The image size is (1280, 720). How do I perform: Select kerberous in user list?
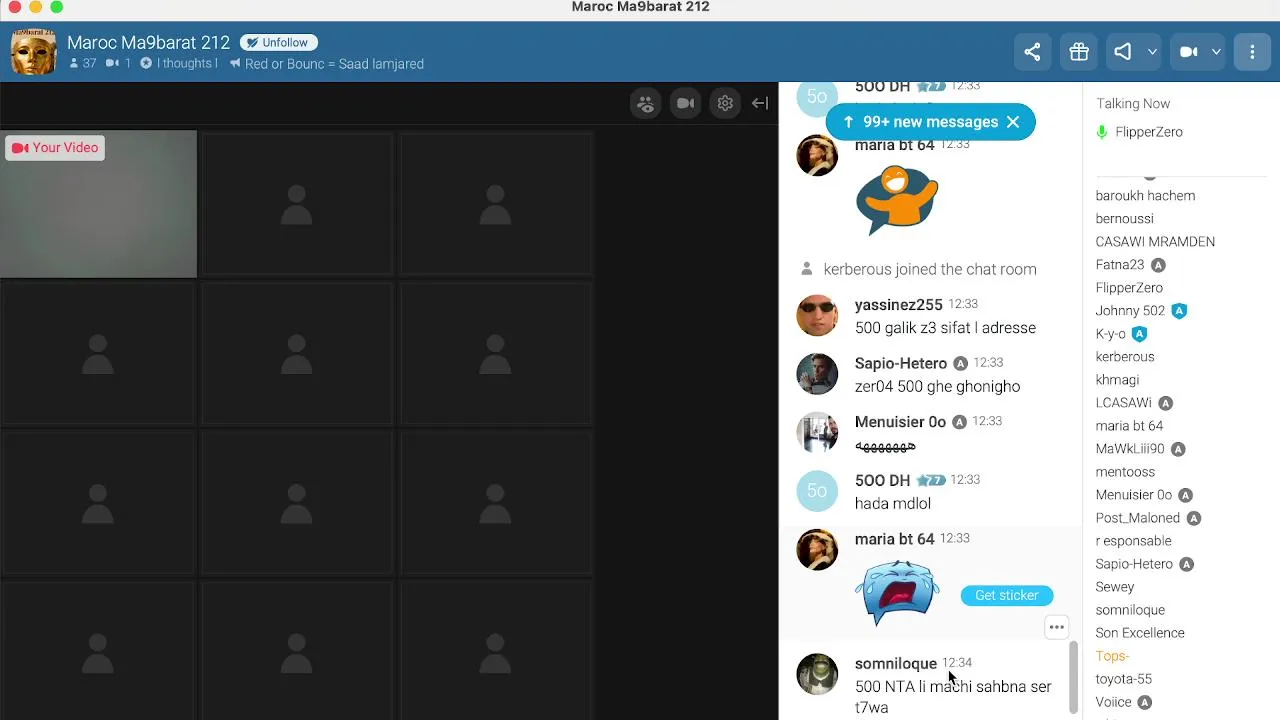click(x=1125, y=357)
